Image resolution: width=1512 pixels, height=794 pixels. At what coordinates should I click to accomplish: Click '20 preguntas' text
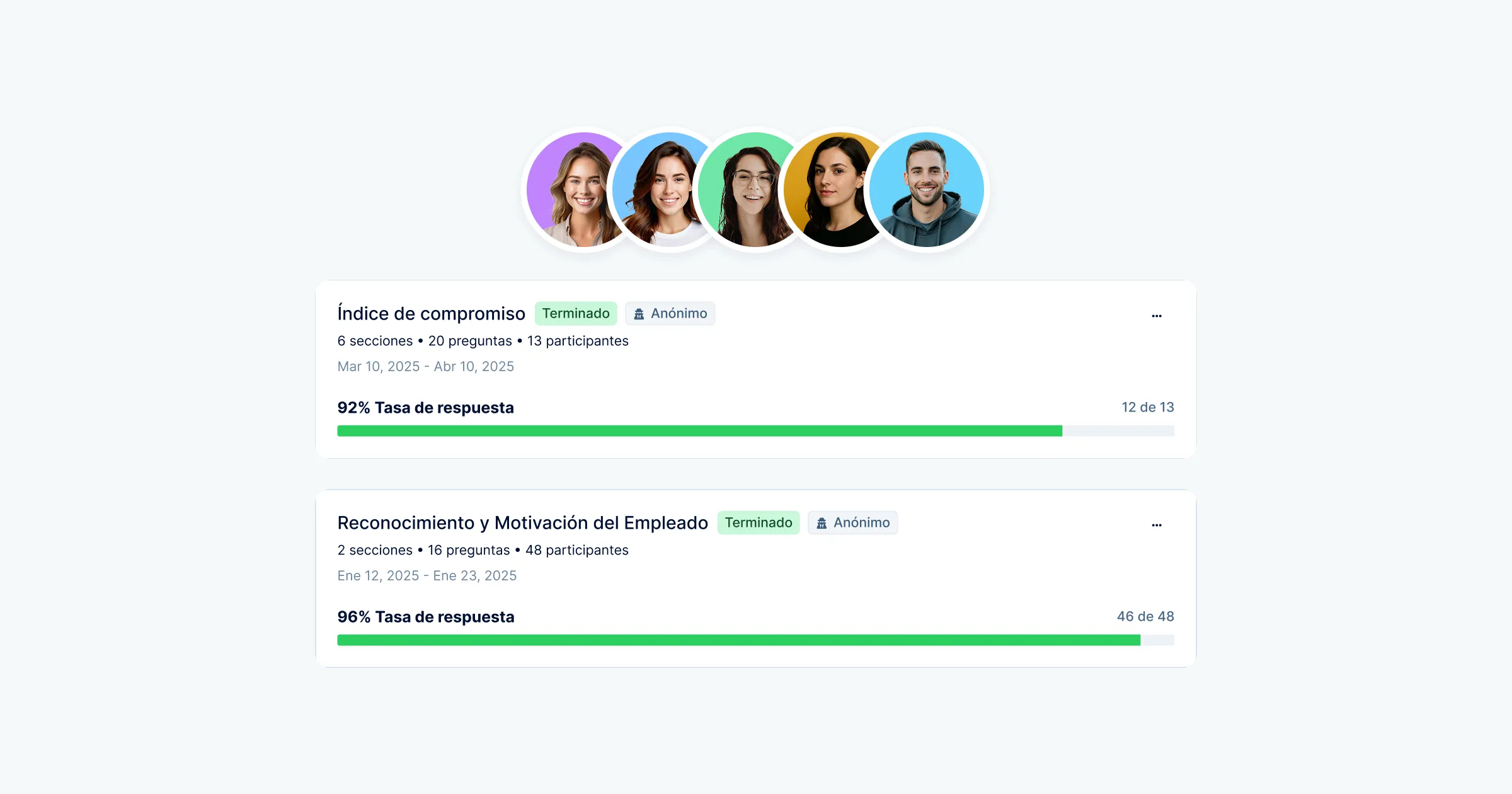coord(470,341)
